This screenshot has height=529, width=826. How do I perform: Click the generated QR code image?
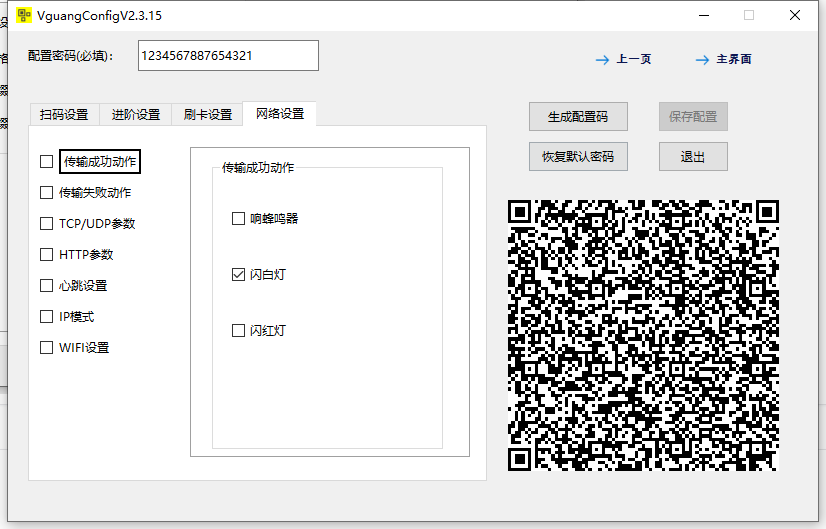click(x=643, y=335)
